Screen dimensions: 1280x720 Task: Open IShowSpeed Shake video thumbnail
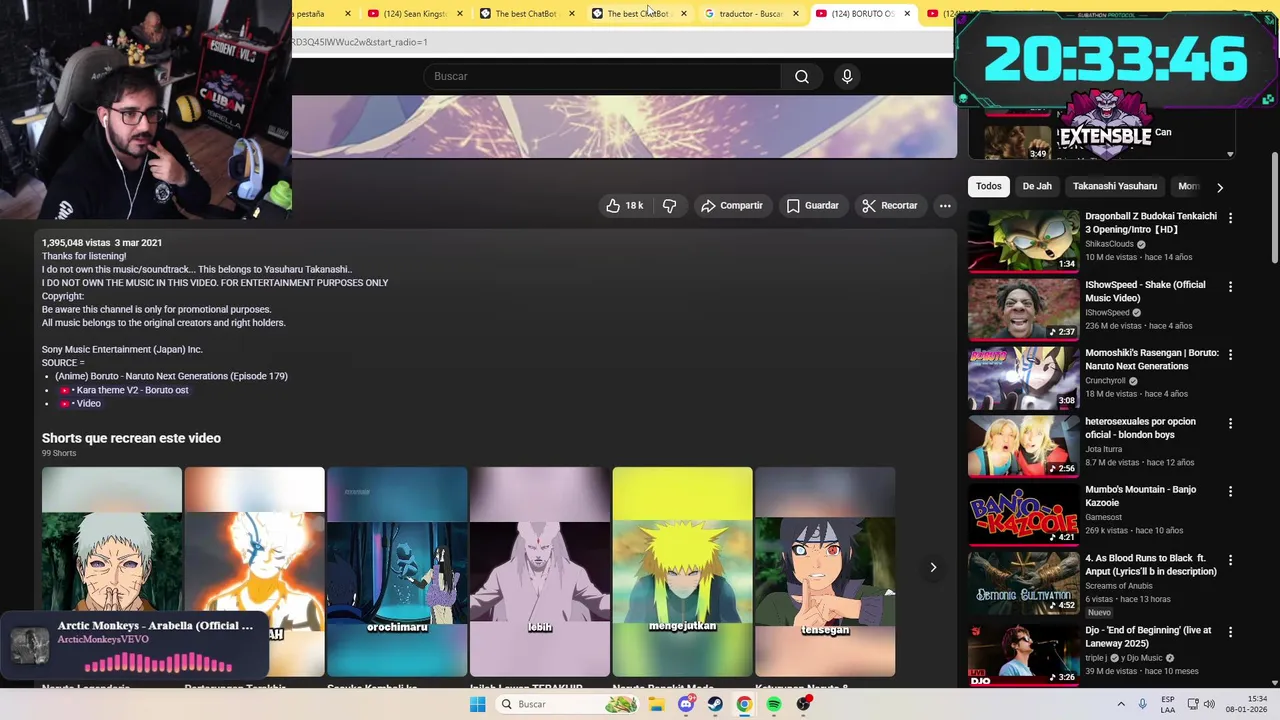[x=1023, y=309]
